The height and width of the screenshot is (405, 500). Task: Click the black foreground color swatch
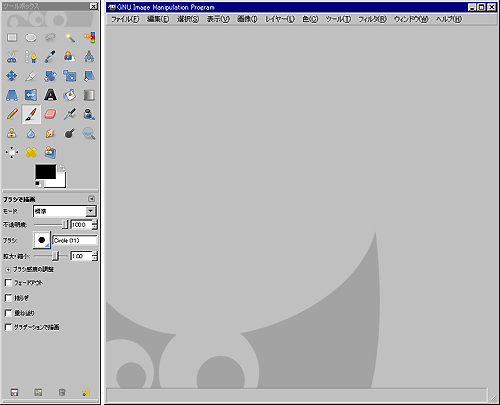[x=46, y=172]
